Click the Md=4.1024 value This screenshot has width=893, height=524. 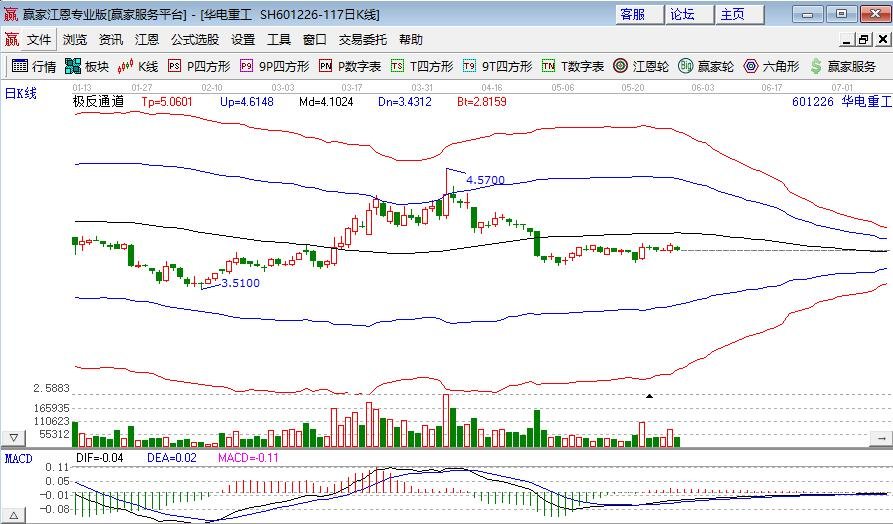click(326, 102)
